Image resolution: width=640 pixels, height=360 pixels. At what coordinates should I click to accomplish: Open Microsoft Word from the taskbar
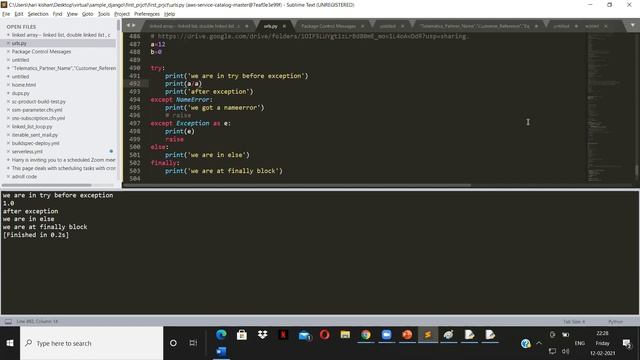221,351
